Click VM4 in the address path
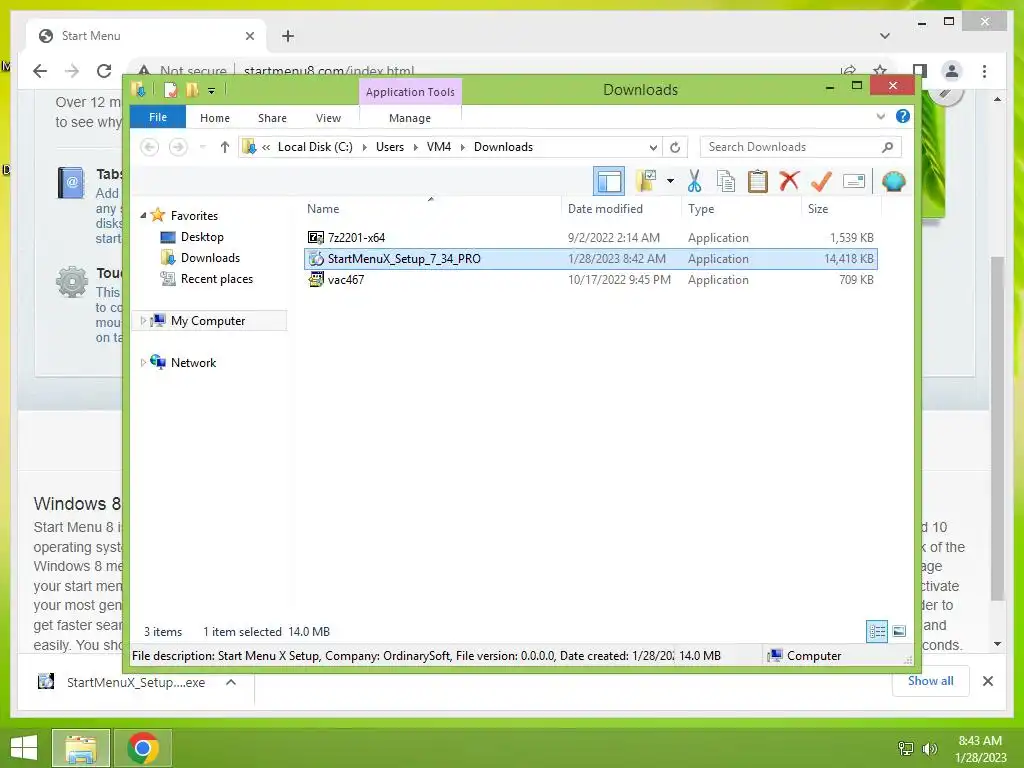Viewport: 1024px width, 768px height. 439,147
